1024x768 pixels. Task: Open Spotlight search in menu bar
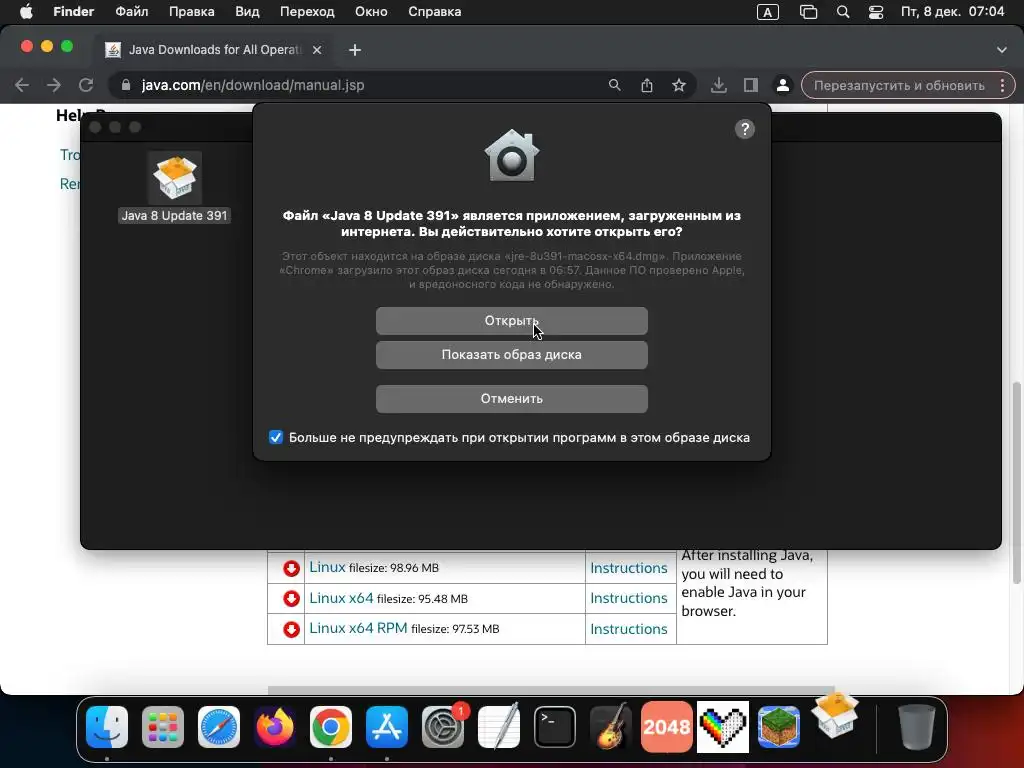click(x=843, y=12)
